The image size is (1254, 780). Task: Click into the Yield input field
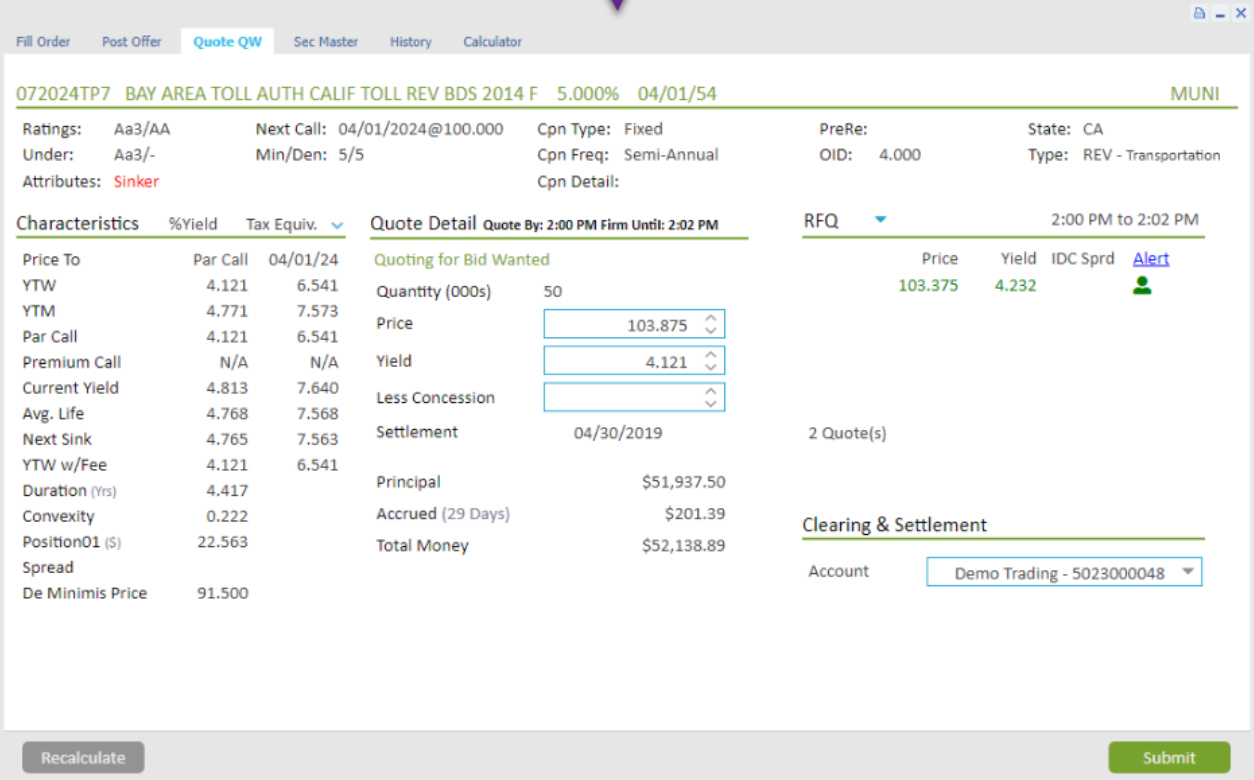634,361
